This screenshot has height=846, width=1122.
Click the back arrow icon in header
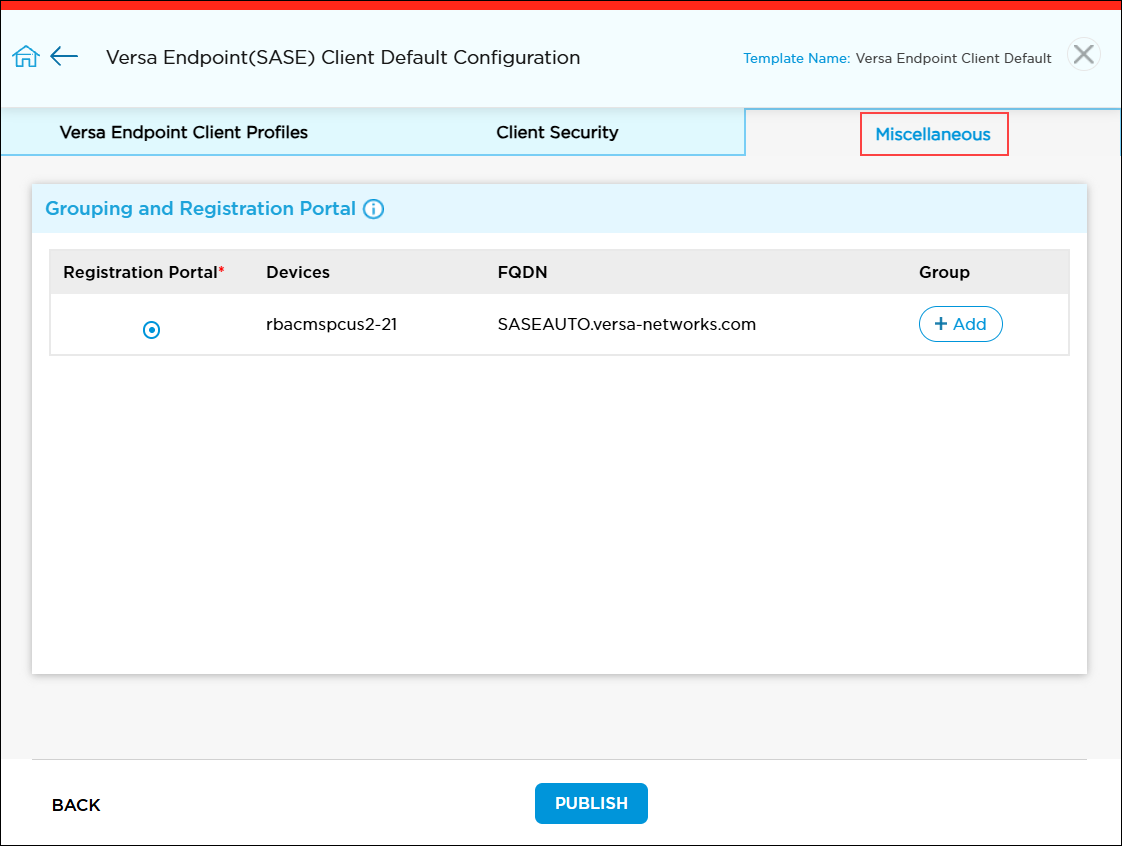pyautogui.click(x=64, y=56)
